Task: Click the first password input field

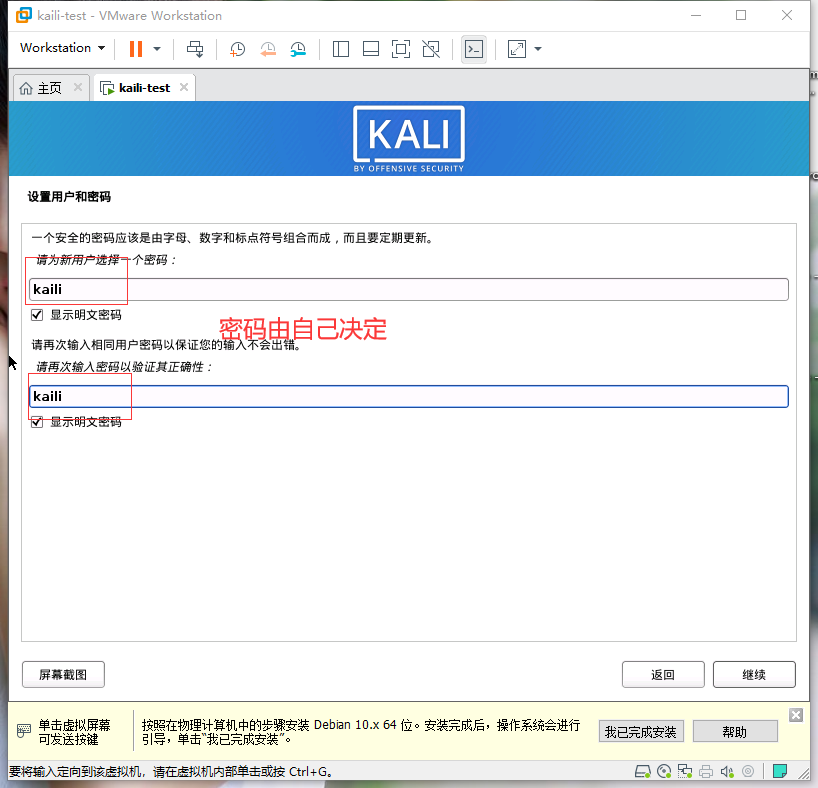Action: (x=408, y=289)
